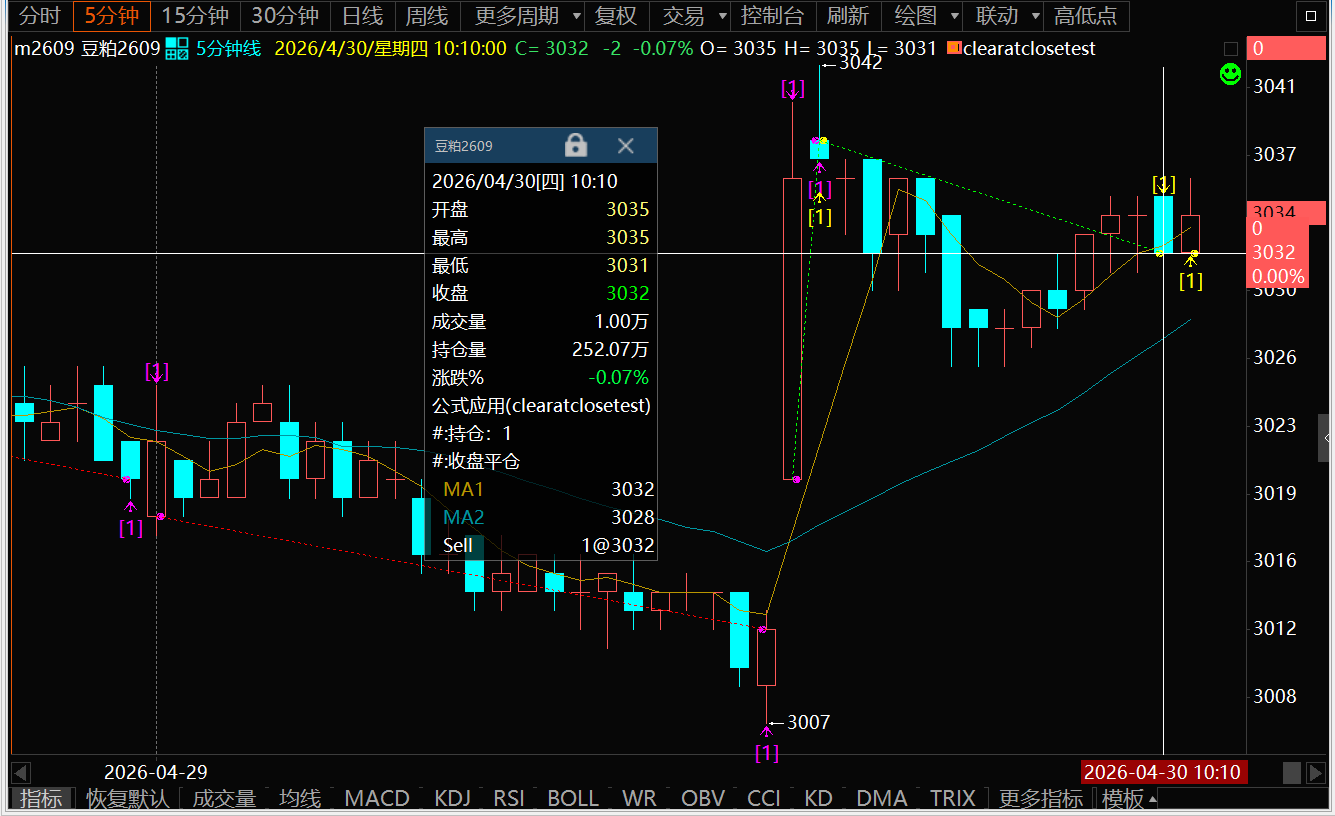Switch to the 5分钟 period

pyautogui.click(x=111, y=16)
